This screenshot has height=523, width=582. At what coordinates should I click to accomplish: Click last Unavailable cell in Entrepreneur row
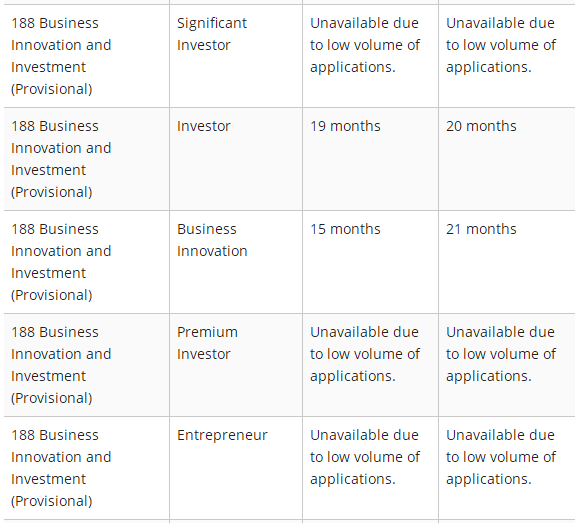coord(507,468)
